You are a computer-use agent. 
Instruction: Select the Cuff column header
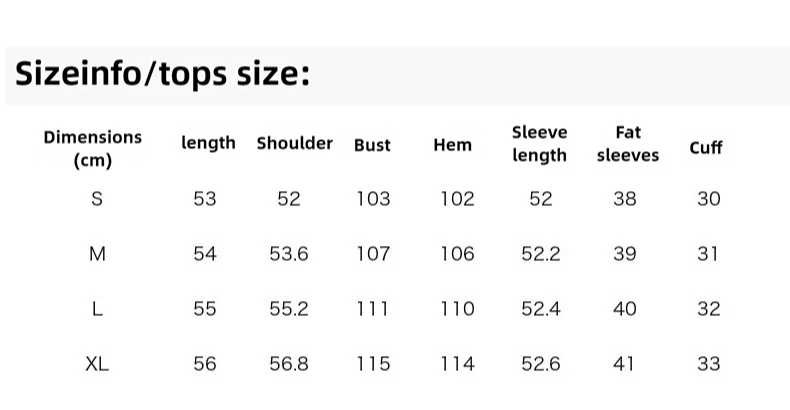coord(706,148)
